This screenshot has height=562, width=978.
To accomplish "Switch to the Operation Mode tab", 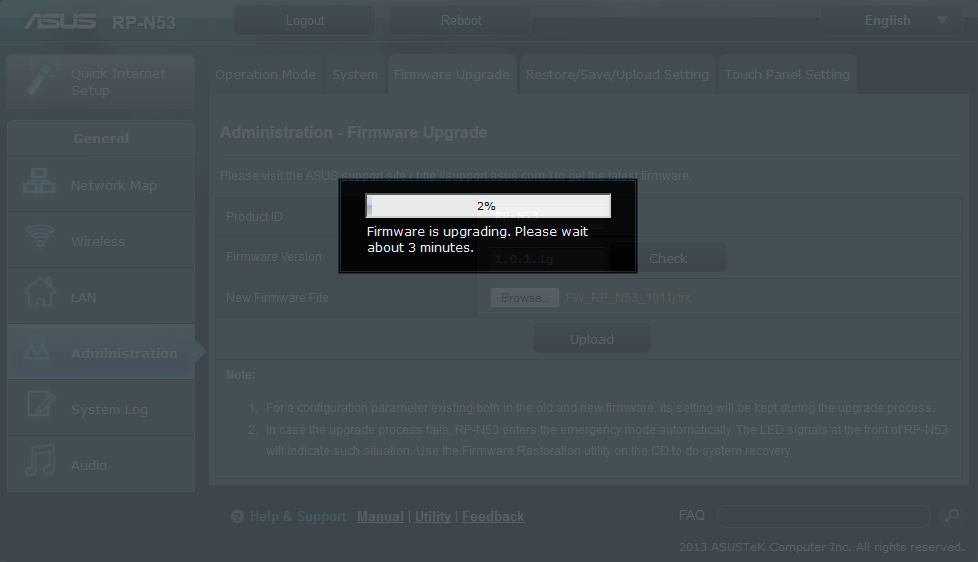I will pyautogui.click(x=265, y=75).
